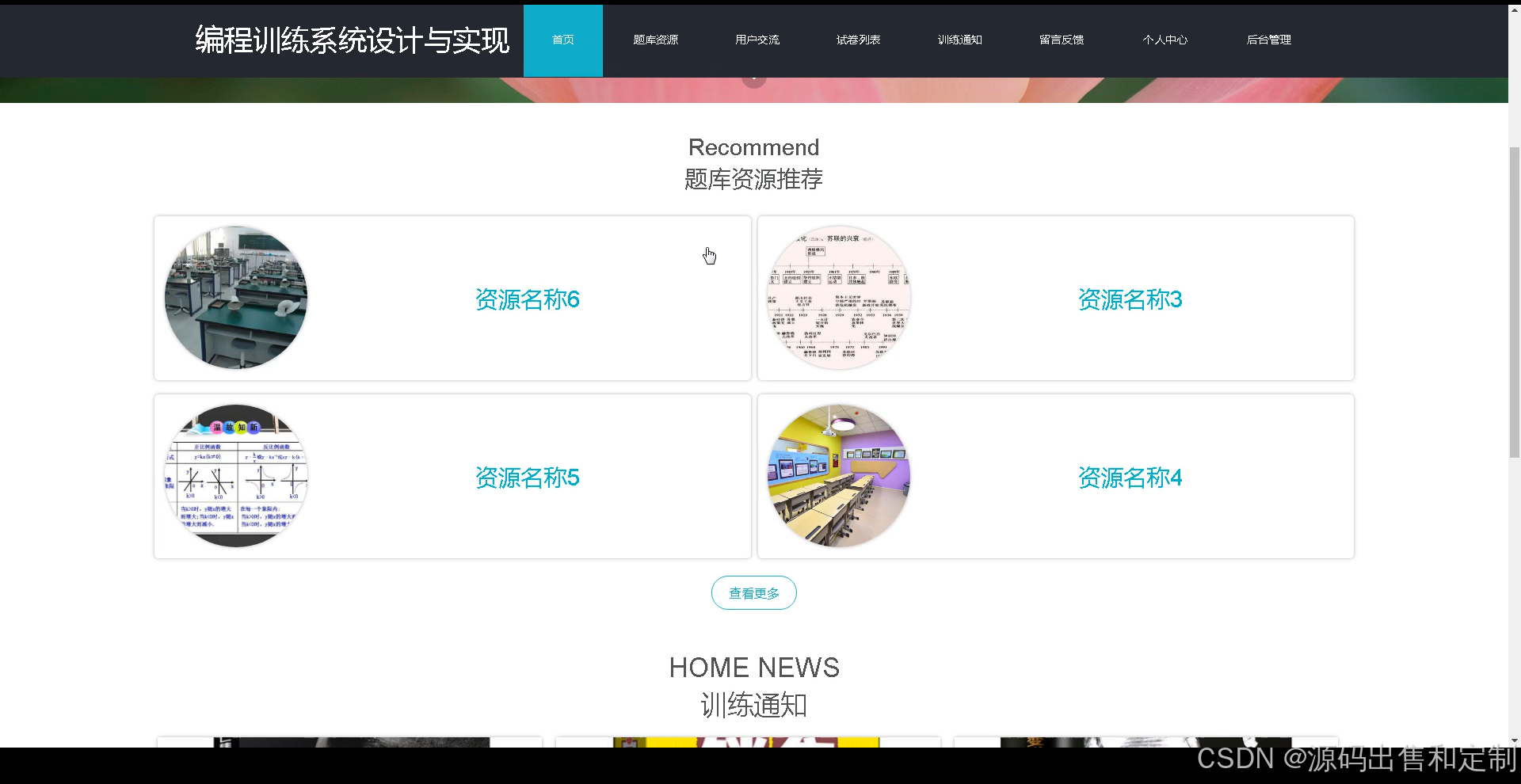The width and height of the screenshot is (1521, 784).
Task: Select 试卷列表 in the top navigation
Action: [x=858, y=40]
